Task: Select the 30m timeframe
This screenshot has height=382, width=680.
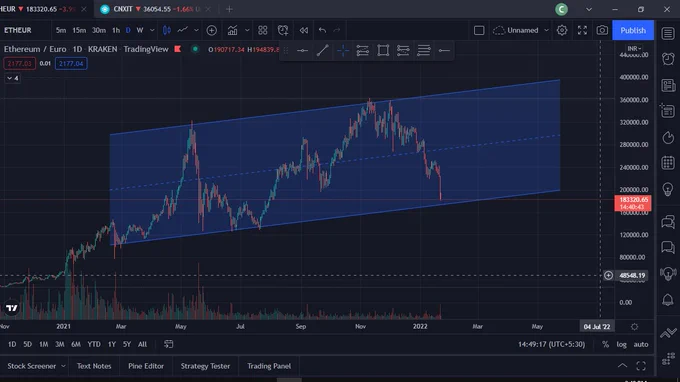Action: (99, 30)
